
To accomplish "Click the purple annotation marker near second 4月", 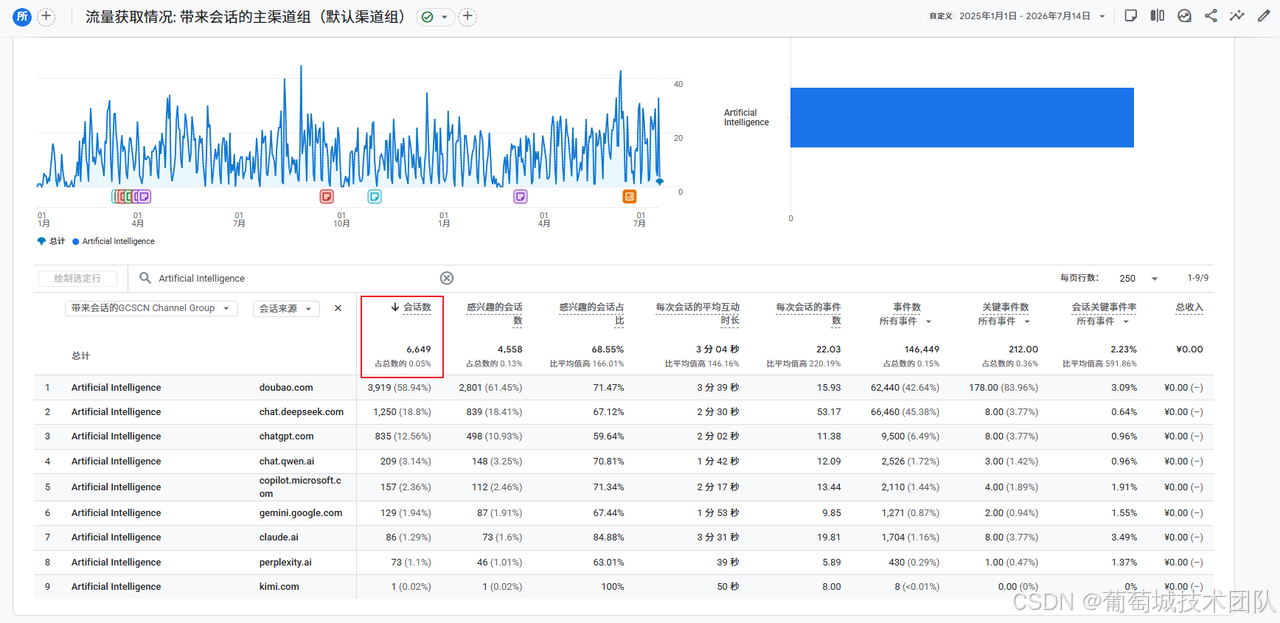I will tap(520, 197).
